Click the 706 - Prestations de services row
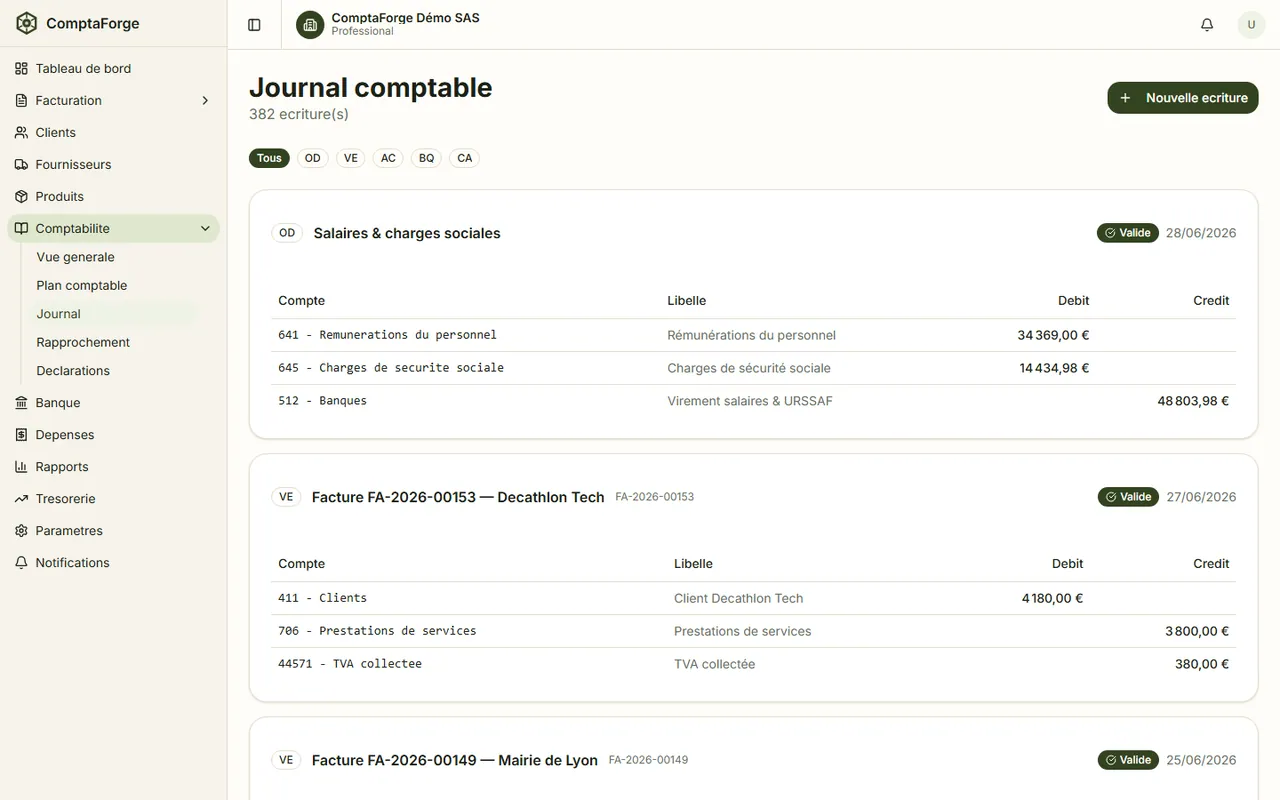The width and height of the screenshot is (1280, 800). 754,631
